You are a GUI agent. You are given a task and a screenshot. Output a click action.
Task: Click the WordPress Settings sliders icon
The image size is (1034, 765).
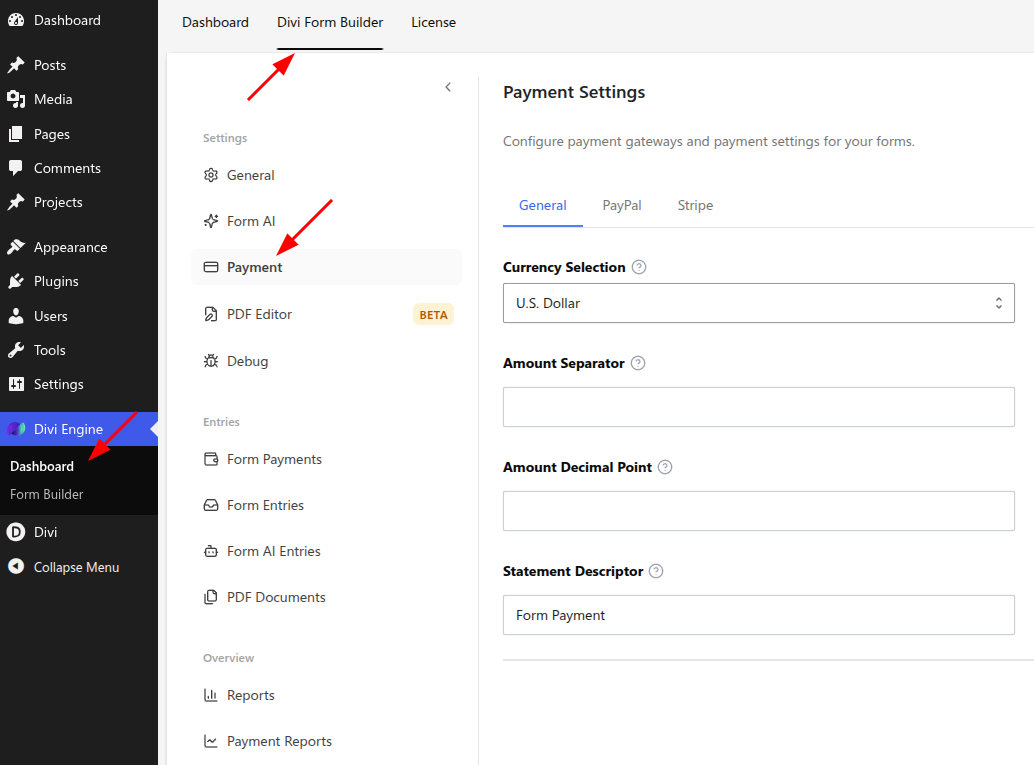point(16,384)
